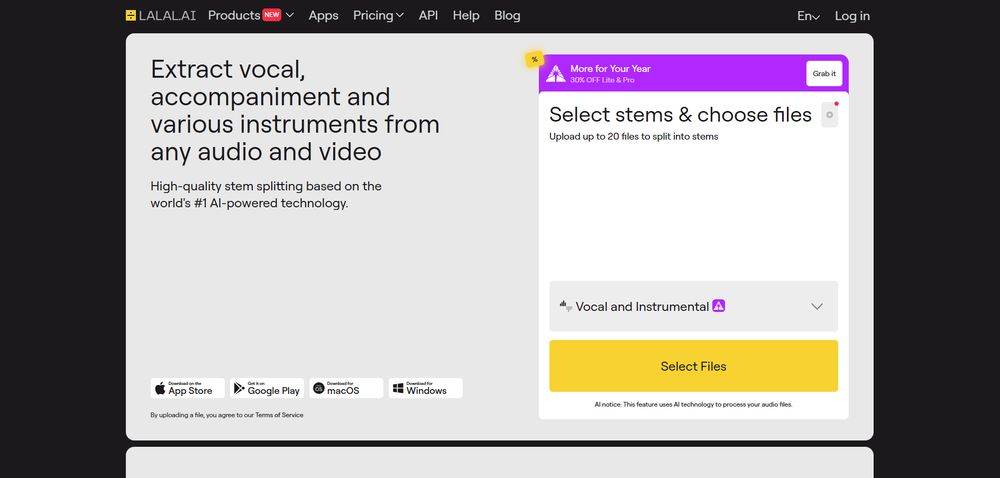Click the LALAL.AI logo

[x=162, y=16]
